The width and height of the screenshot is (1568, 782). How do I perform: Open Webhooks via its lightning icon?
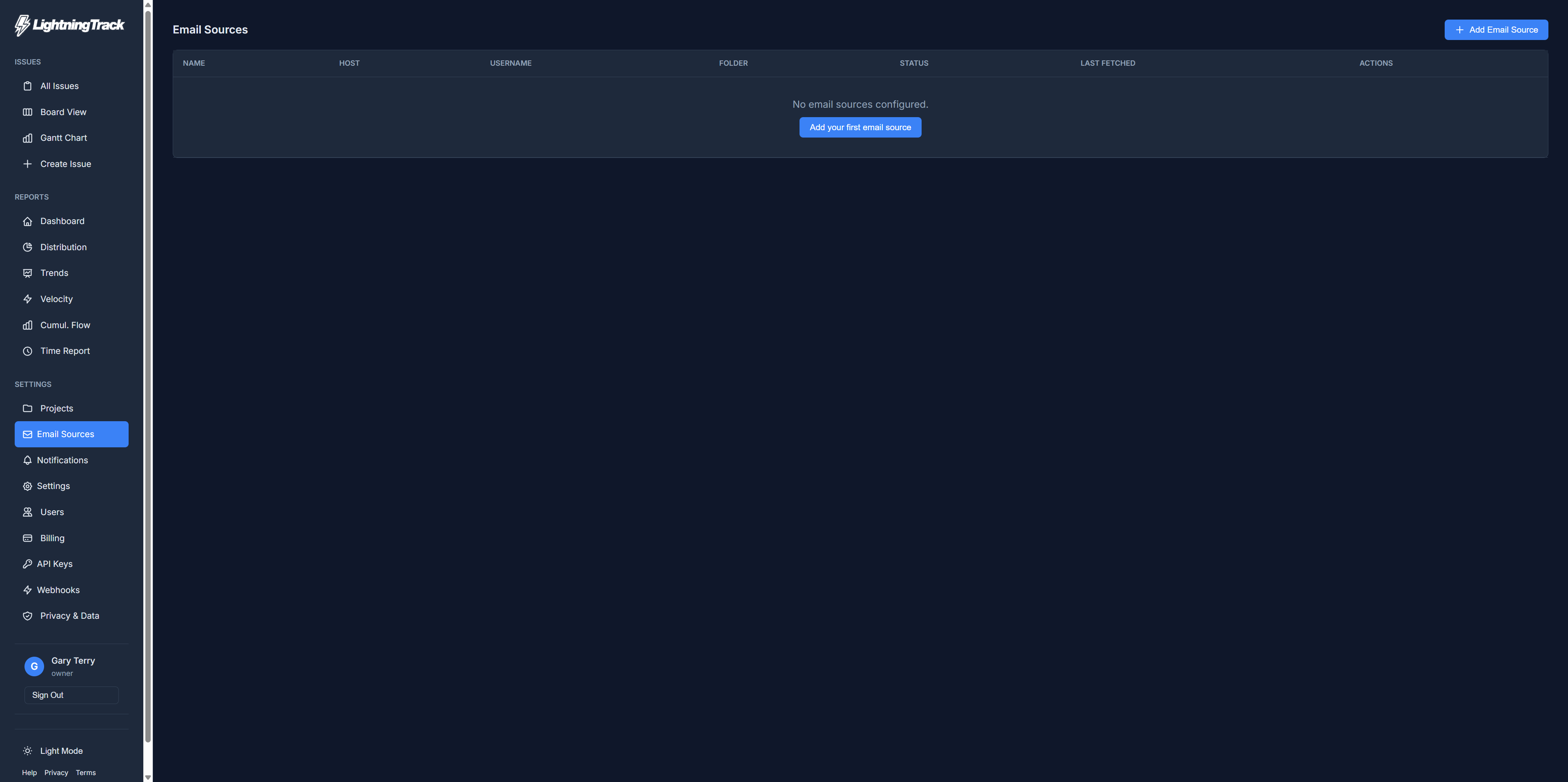click(x=28, y=590)
